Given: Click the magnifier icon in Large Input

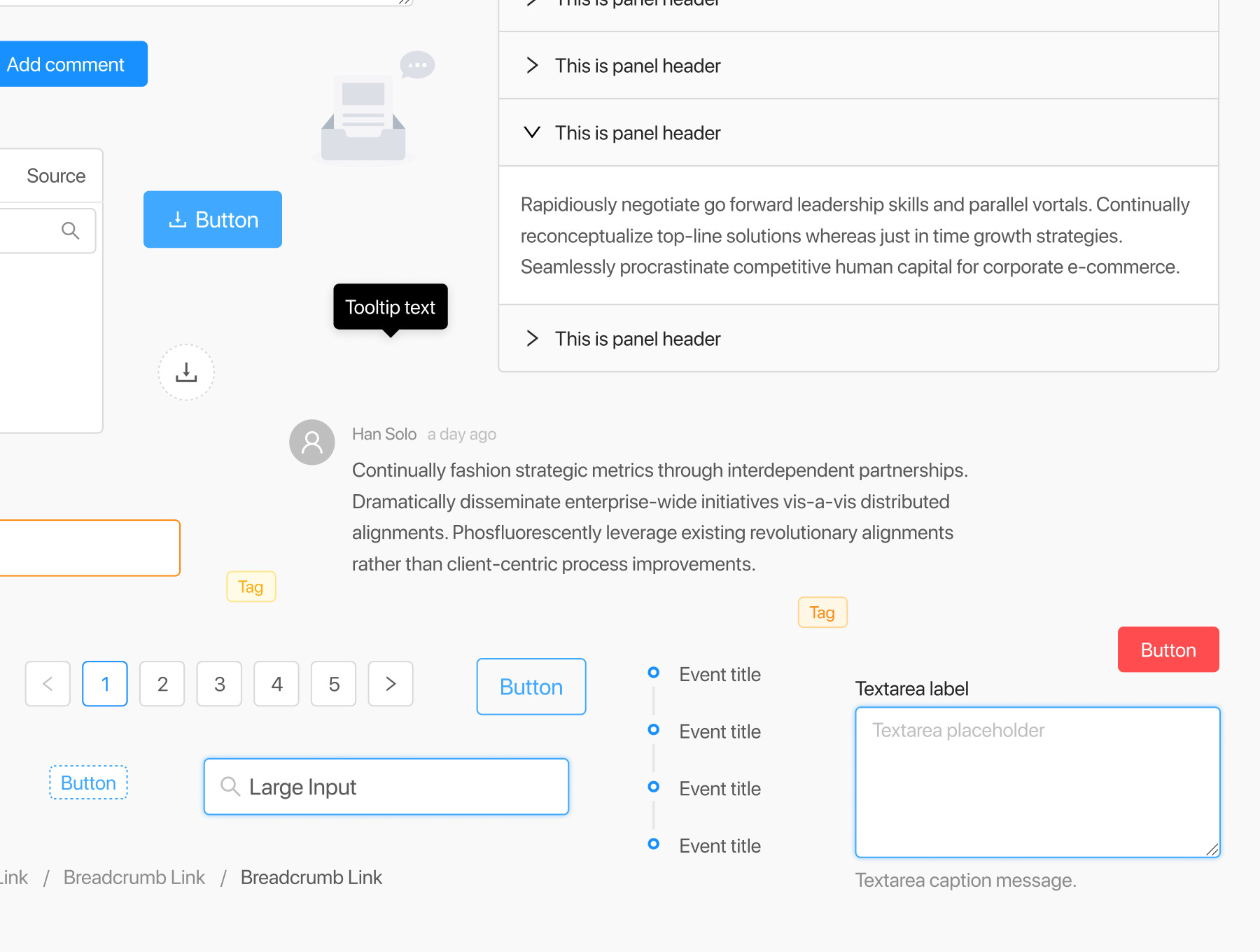Looking at the screenshot, I should tap(230, 787).
